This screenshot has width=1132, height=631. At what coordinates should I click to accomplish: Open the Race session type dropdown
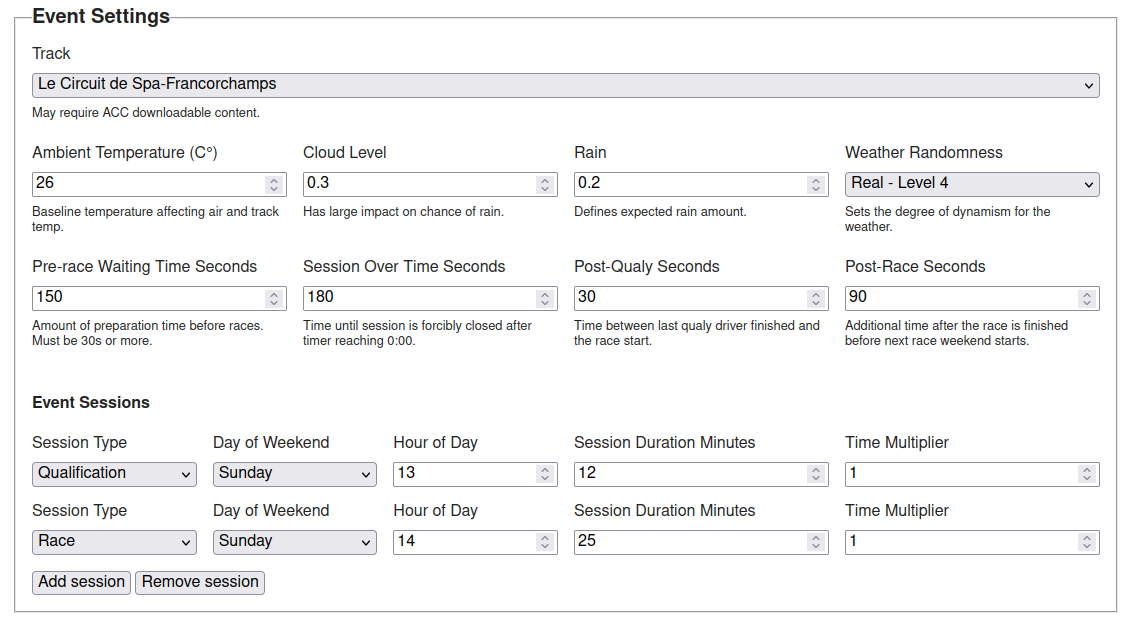pos(114,542)
